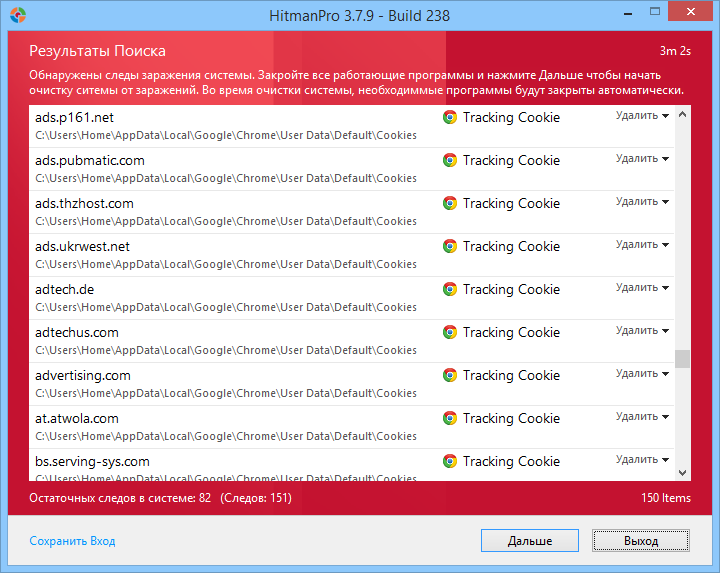Maximize the HitmanPro window
The image size is (720, 573).
tap(655, 12)
